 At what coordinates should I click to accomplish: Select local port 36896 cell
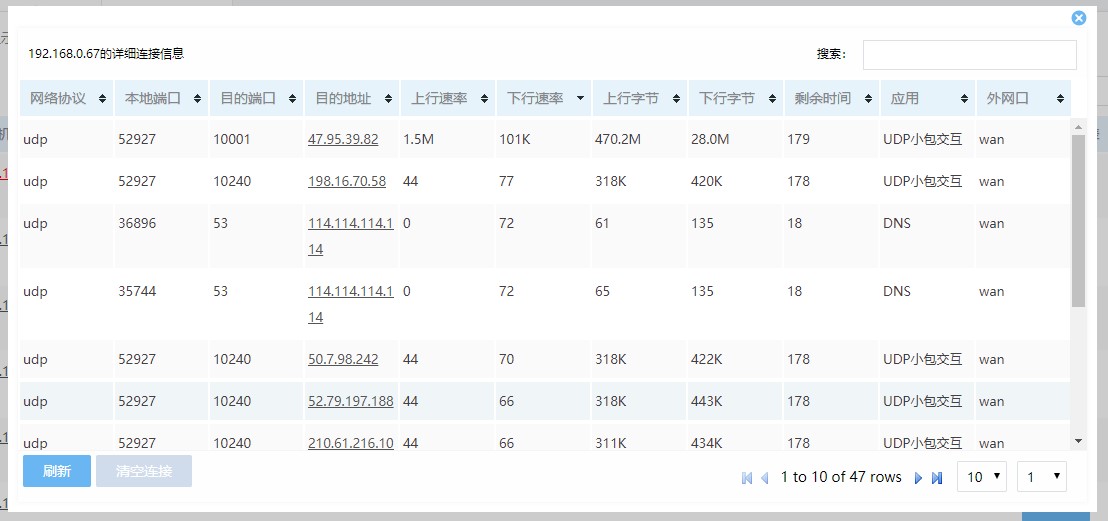[161, 236]
